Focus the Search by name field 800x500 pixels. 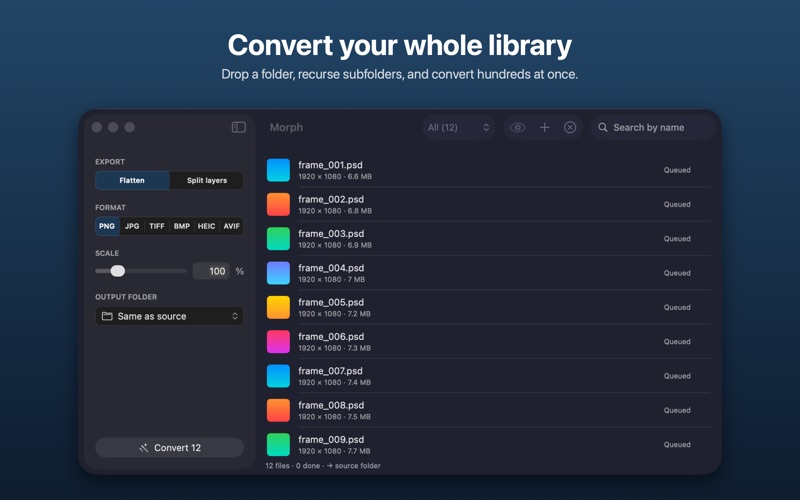(653, 128)
